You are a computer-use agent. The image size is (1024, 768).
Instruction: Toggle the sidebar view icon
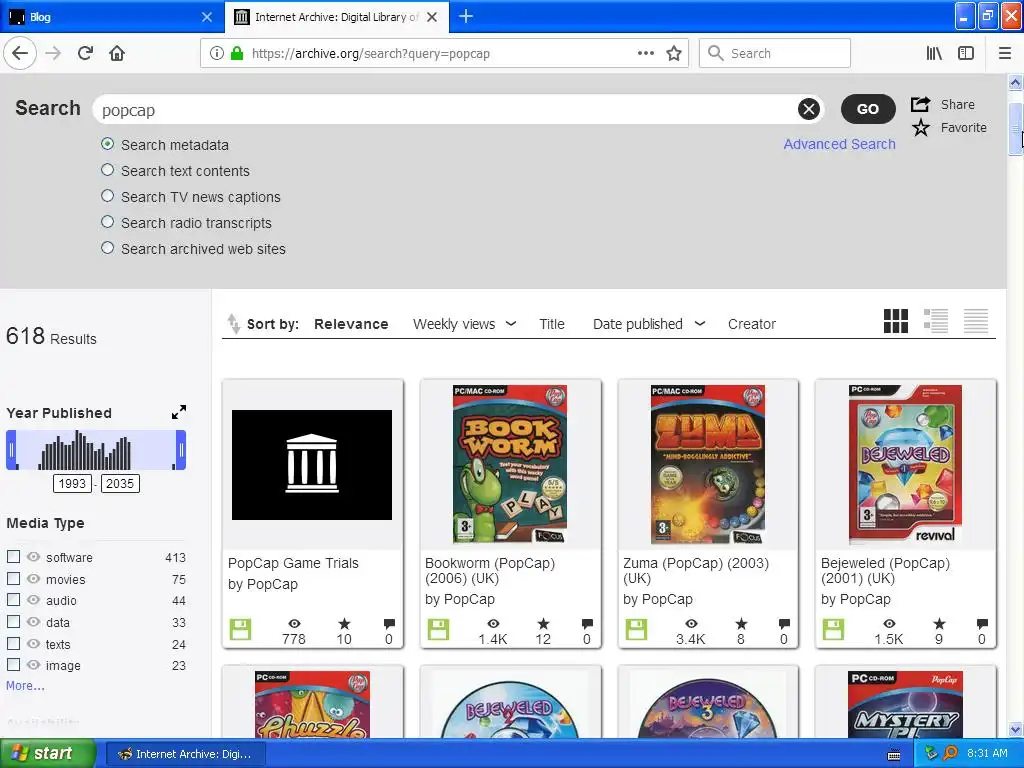coord(966,54)
